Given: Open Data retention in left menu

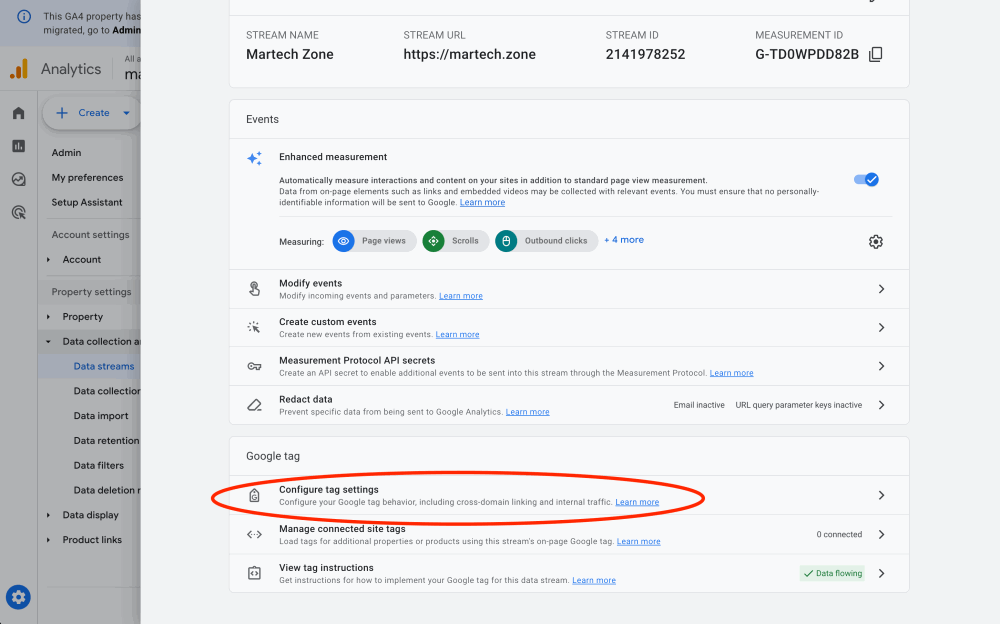Looking at the screenshot, I should tap(106, 441).
